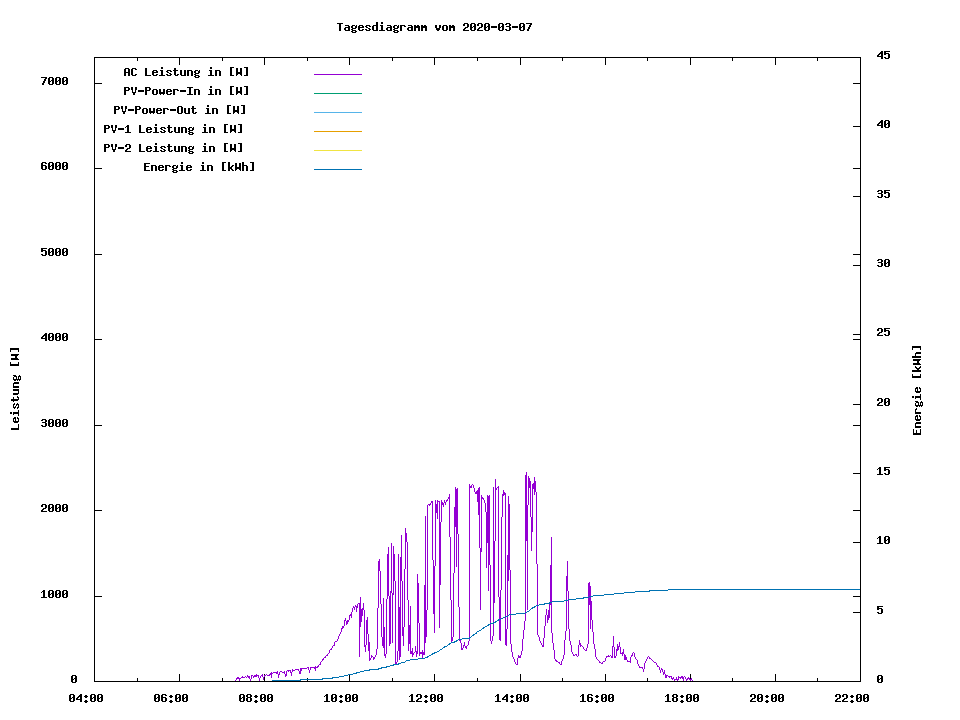Click the right axis label 'Energie [kWh]'
The width and height of the screenshot is (960, 720).
click(917, 390)
